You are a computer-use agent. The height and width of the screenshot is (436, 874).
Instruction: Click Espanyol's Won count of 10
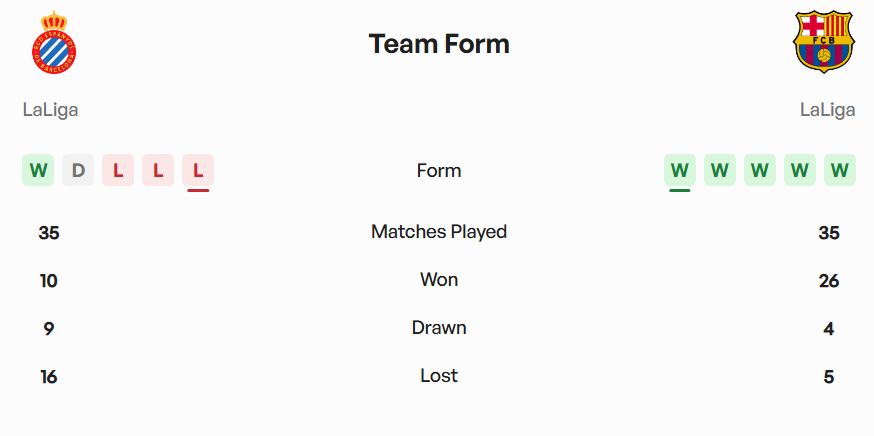coord(48,281)
